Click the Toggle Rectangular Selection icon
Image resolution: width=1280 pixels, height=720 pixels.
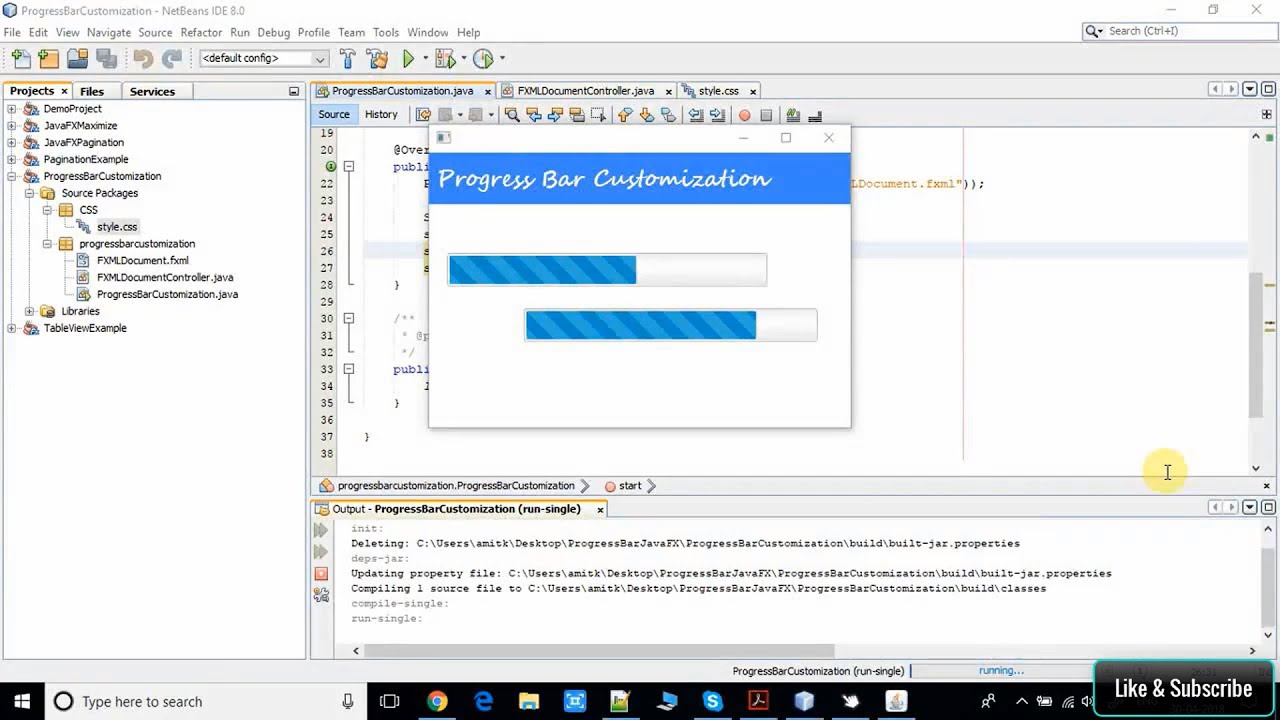598,115
